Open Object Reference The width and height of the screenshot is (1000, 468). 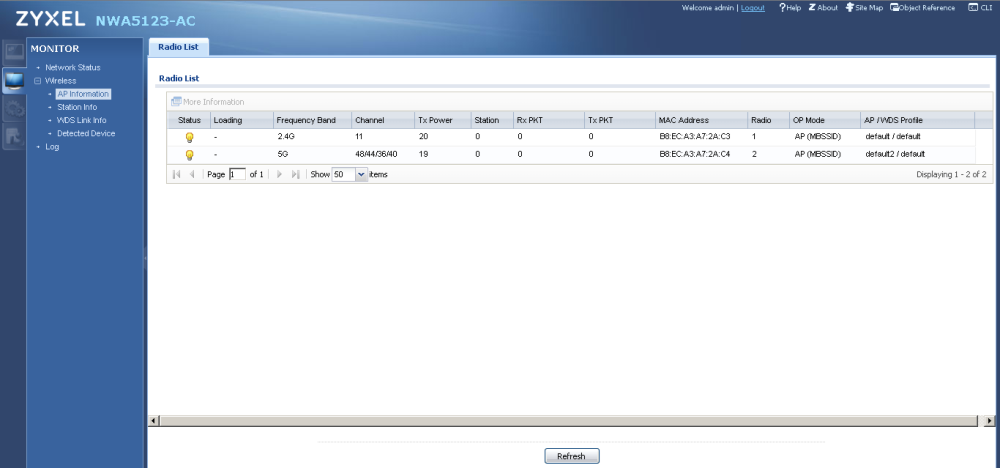[923, 8]
